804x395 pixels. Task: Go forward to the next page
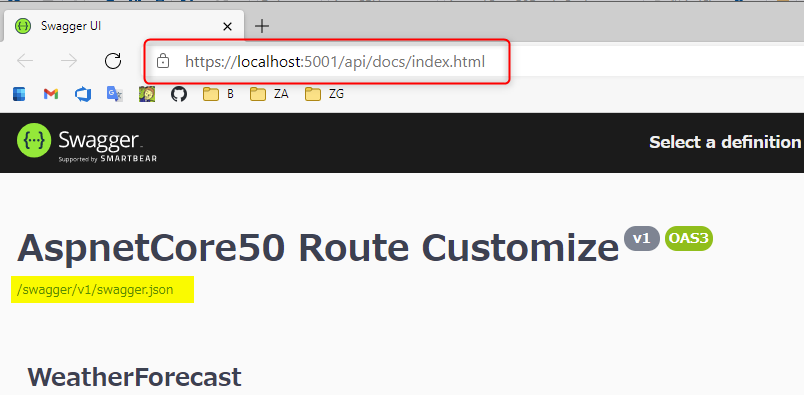[x=69, y=61]
